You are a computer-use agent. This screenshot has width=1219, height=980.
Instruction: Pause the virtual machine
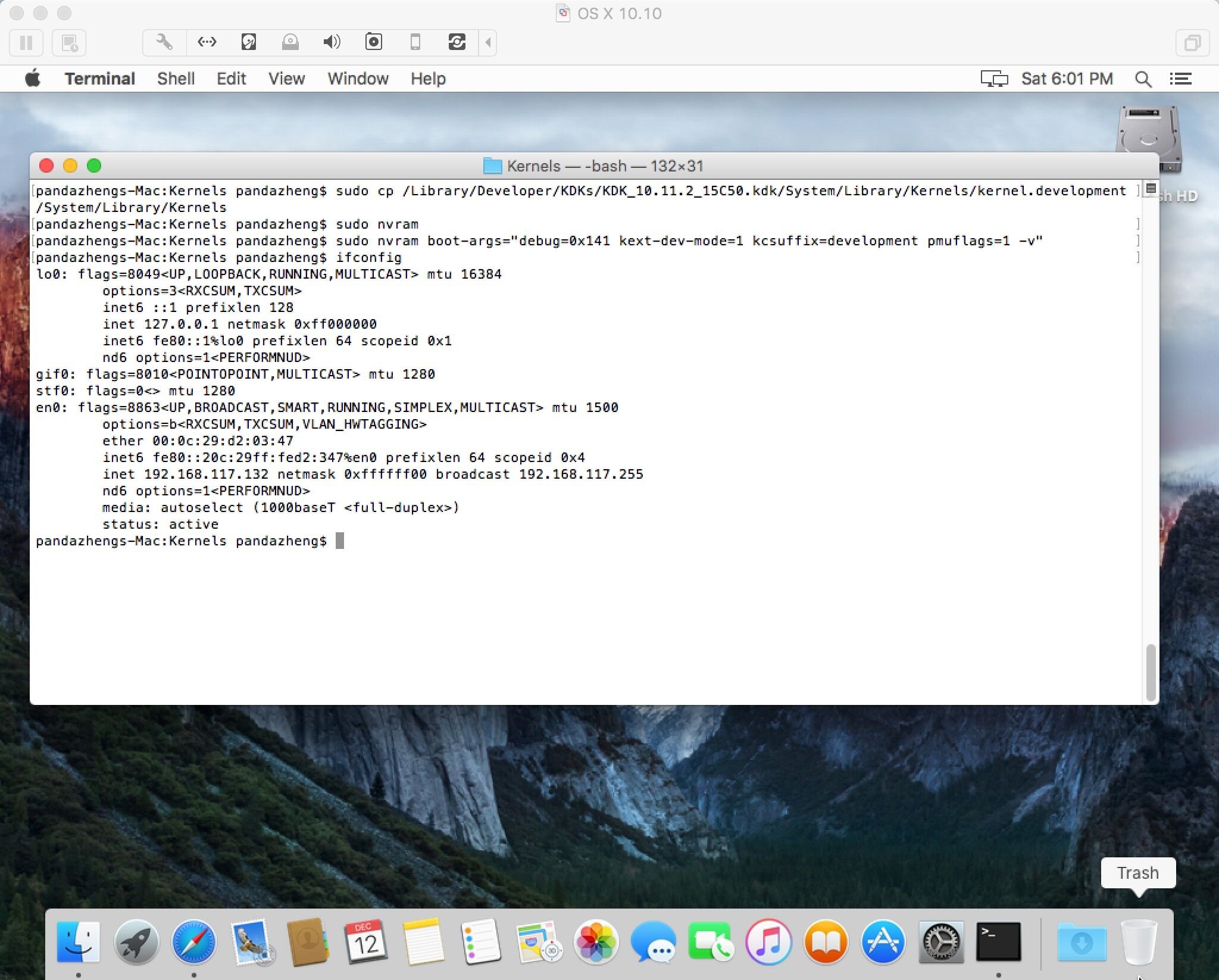27,43
